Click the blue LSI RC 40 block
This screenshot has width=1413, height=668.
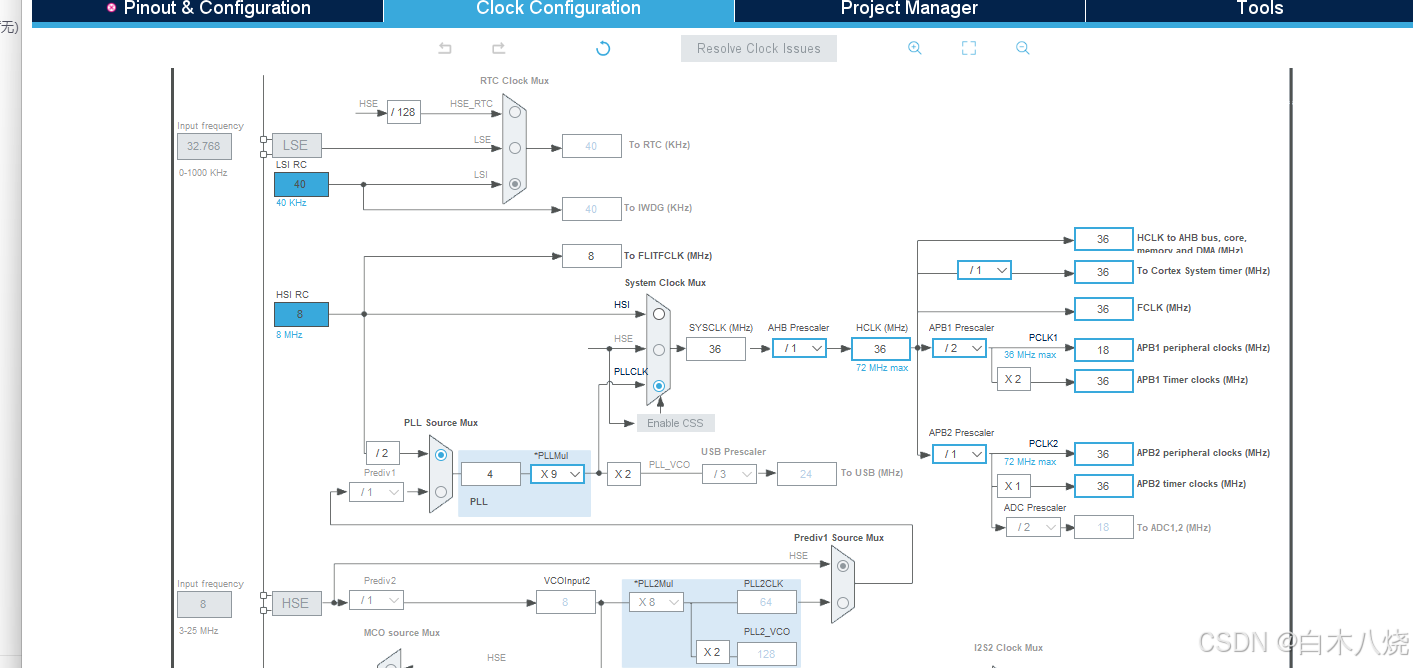301,184
